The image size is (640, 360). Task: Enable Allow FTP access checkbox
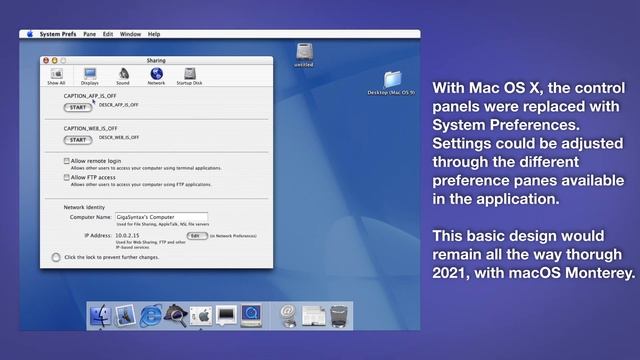[67, 177]
